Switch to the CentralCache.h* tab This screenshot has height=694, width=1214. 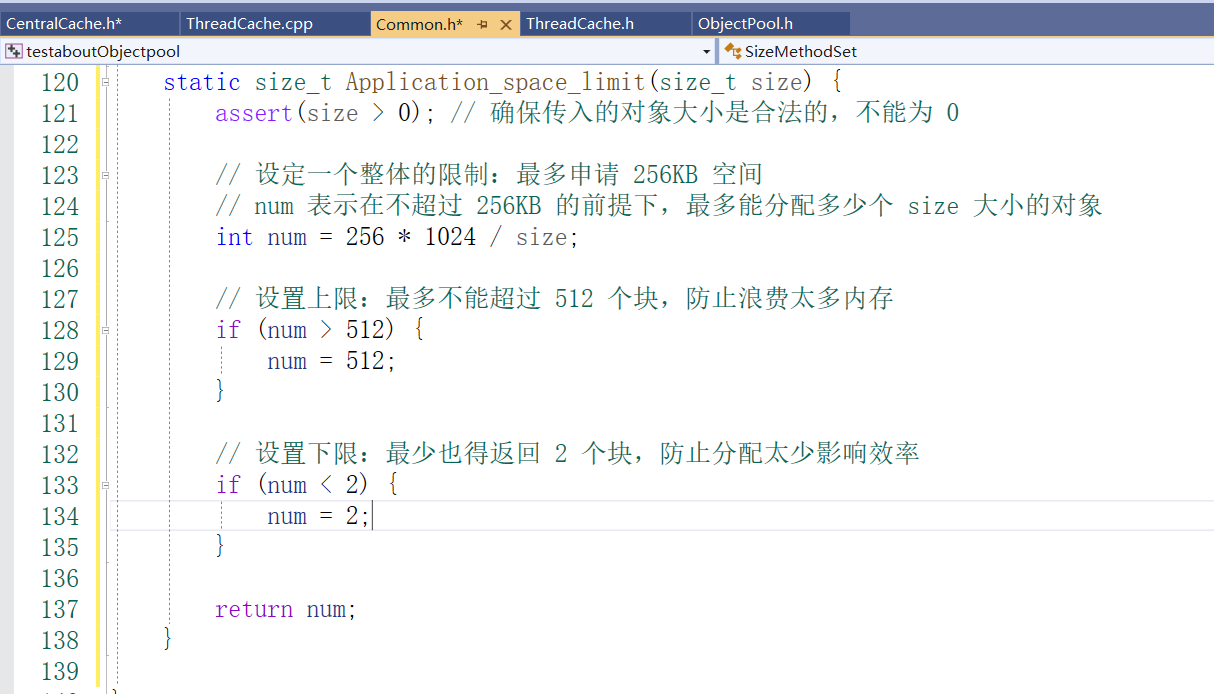64,24
